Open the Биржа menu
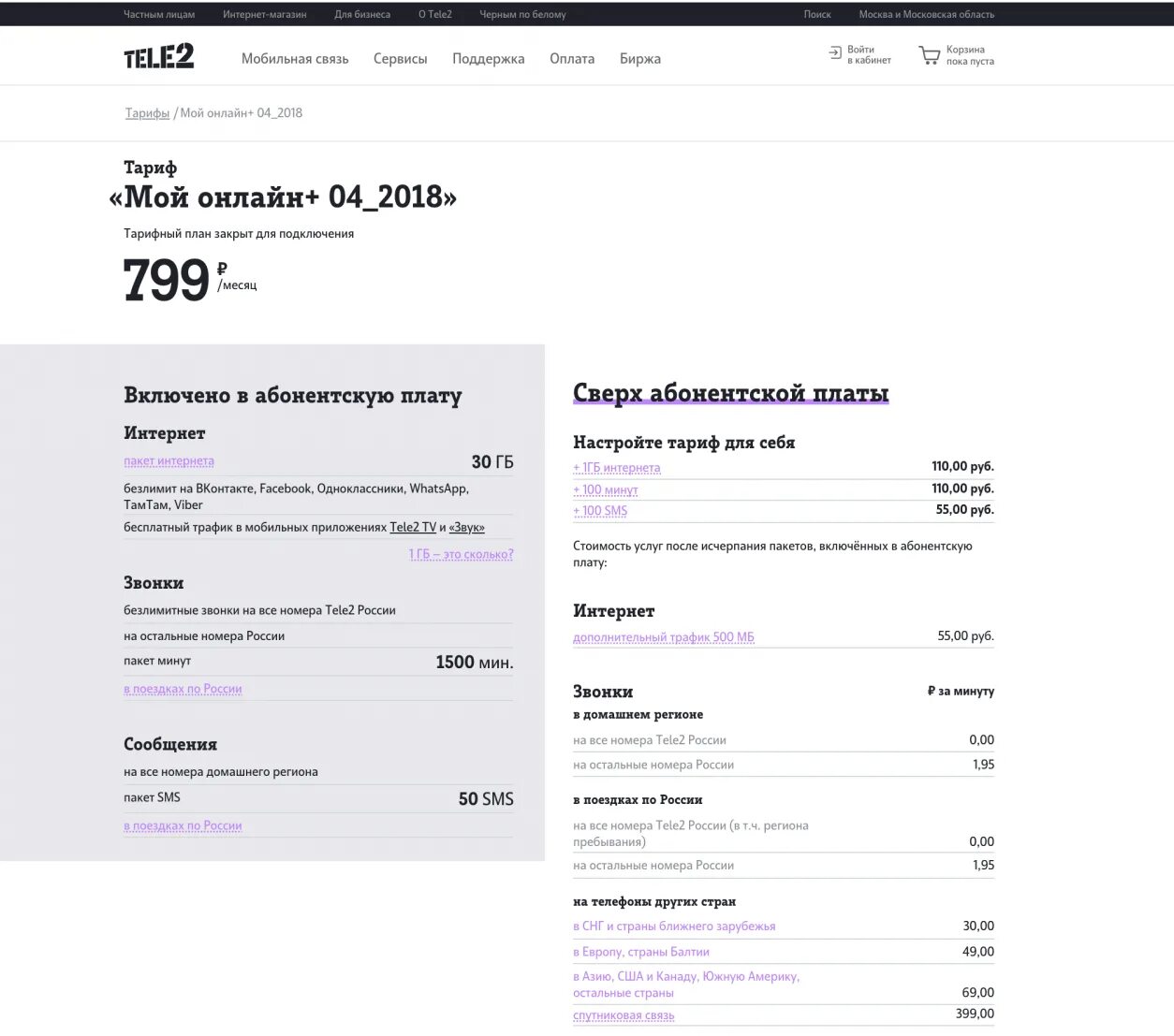Screen dimensions: 1174x1036 [640, 58]
